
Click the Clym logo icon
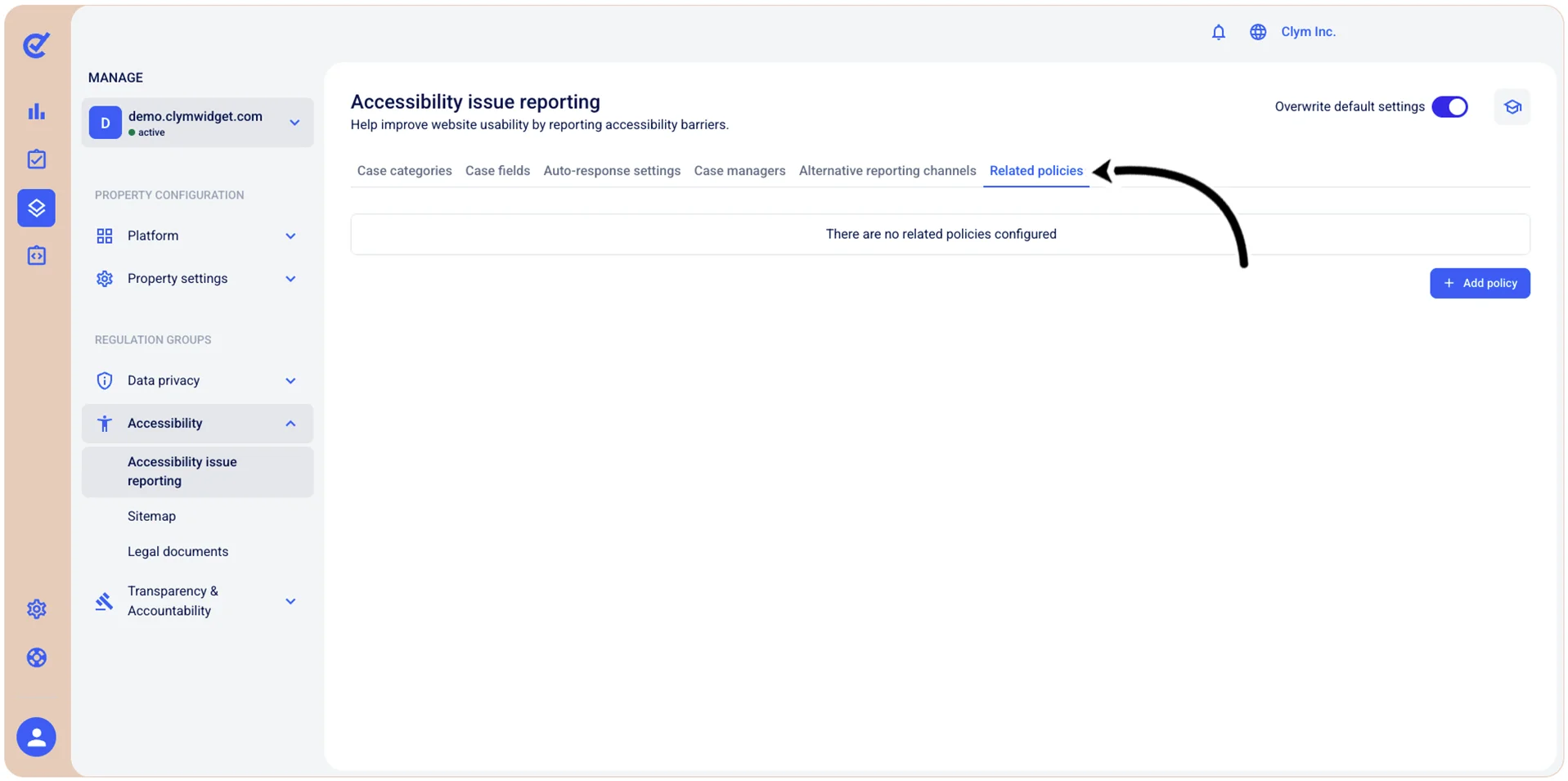(x=36, y=45)
